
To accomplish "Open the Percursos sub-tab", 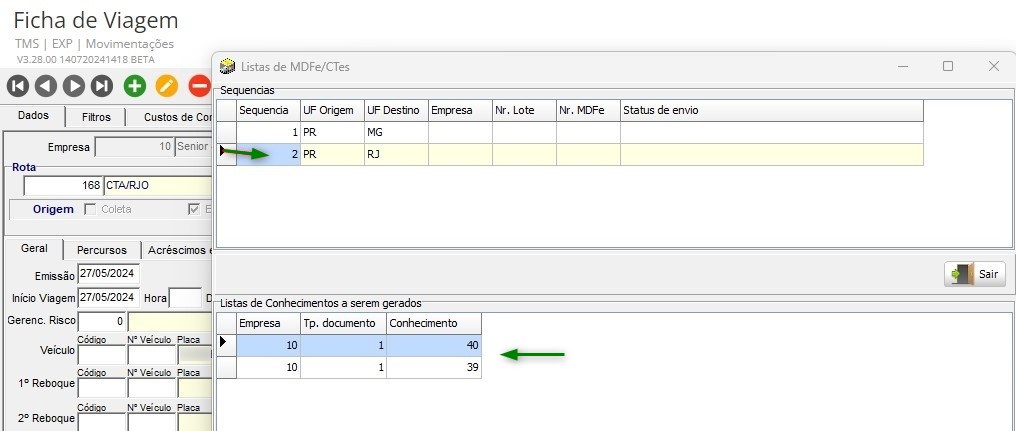I will (102, 250).
